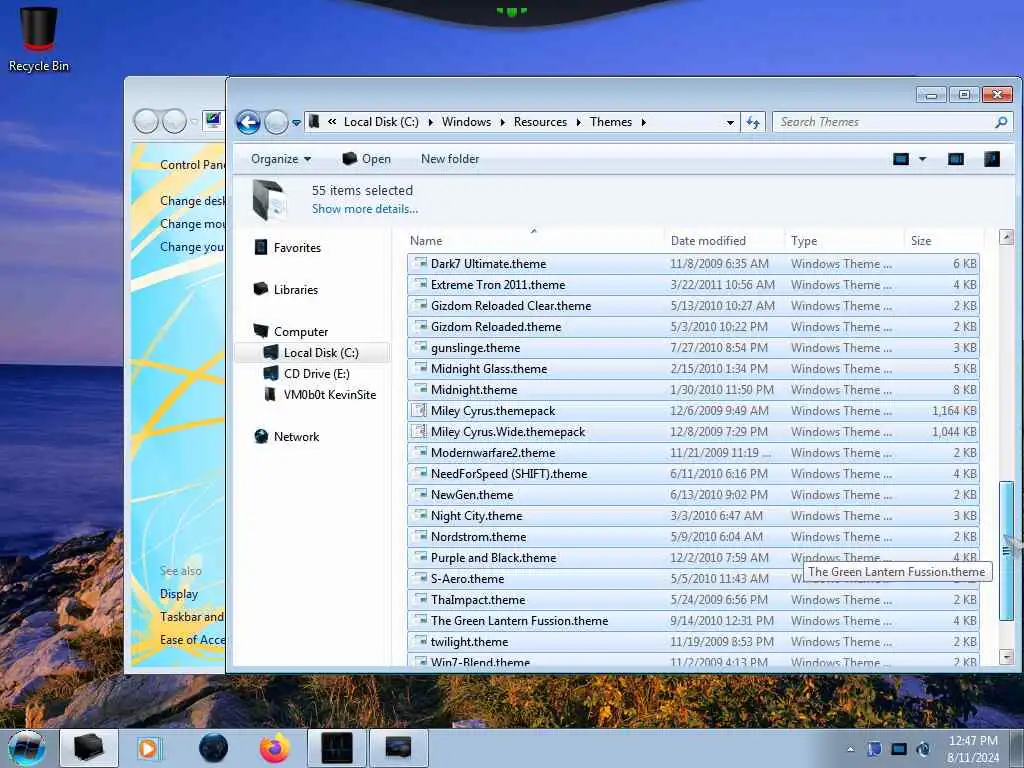Expand arrow after Local Disk (C:) breadcrumb
The image size is (1024, 768).
pyautogui.click(x=430, y=122)
